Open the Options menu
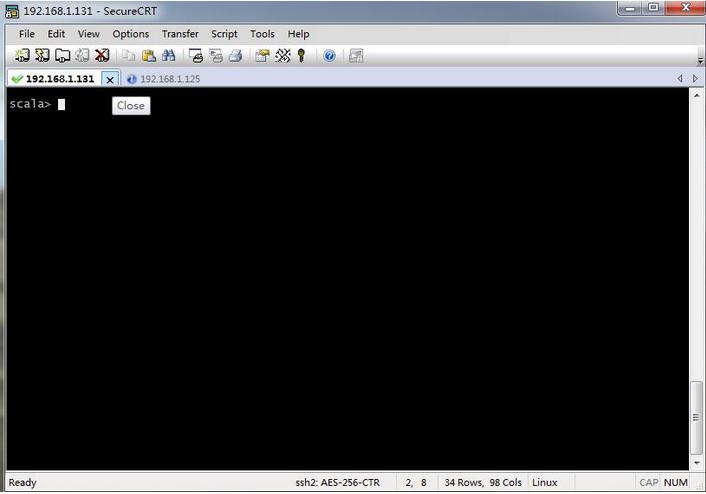This screenshot has height=494, width=706. tap(131, 34)
